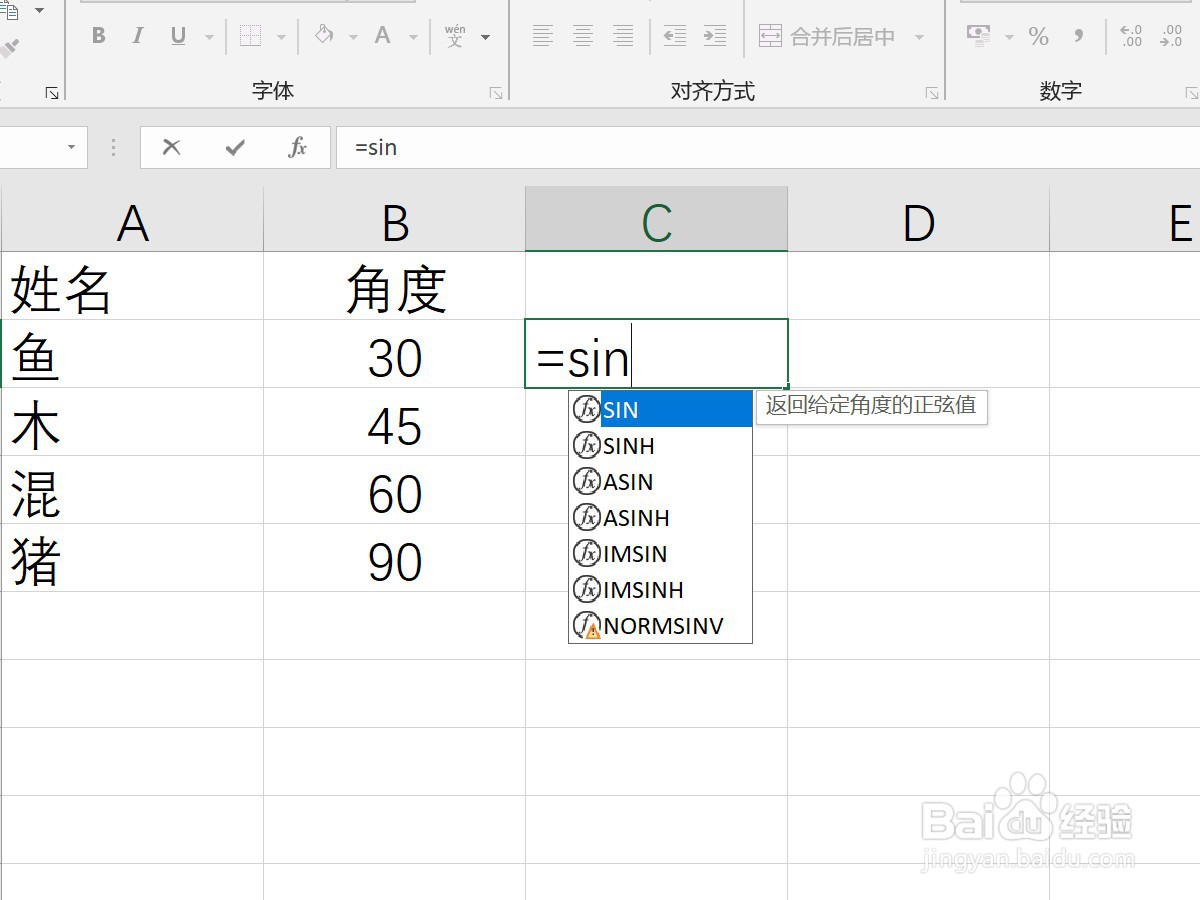Viewport: 1200px width, 900px height.
Task: Apply percent style number format
Action: (x=1038, y=36)
